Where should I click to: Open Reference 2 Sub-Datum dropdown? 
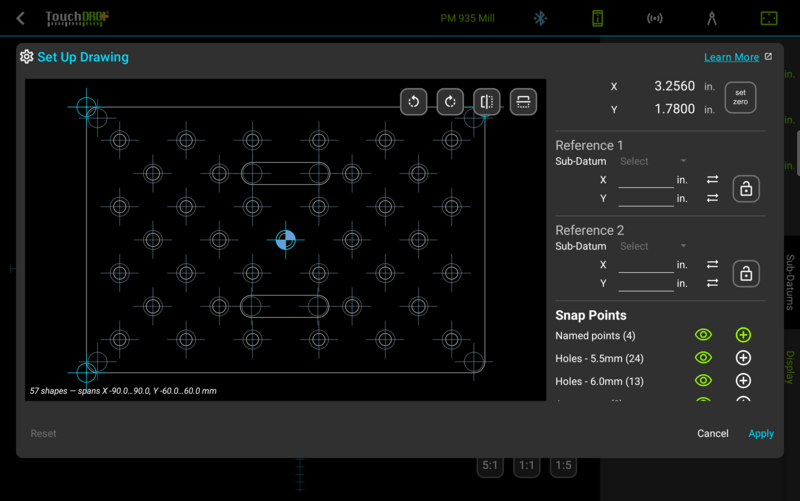click(x=653, y=246)
